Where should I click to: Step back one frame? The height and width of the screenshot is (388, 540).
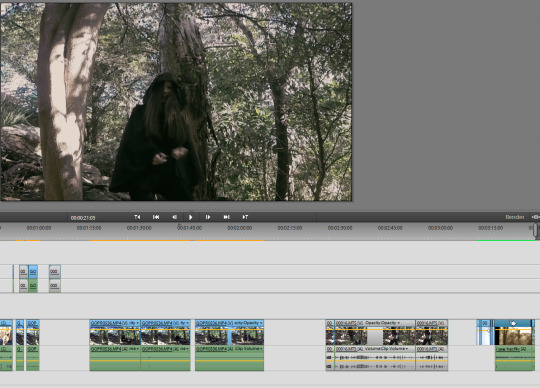tap(174, 217)
